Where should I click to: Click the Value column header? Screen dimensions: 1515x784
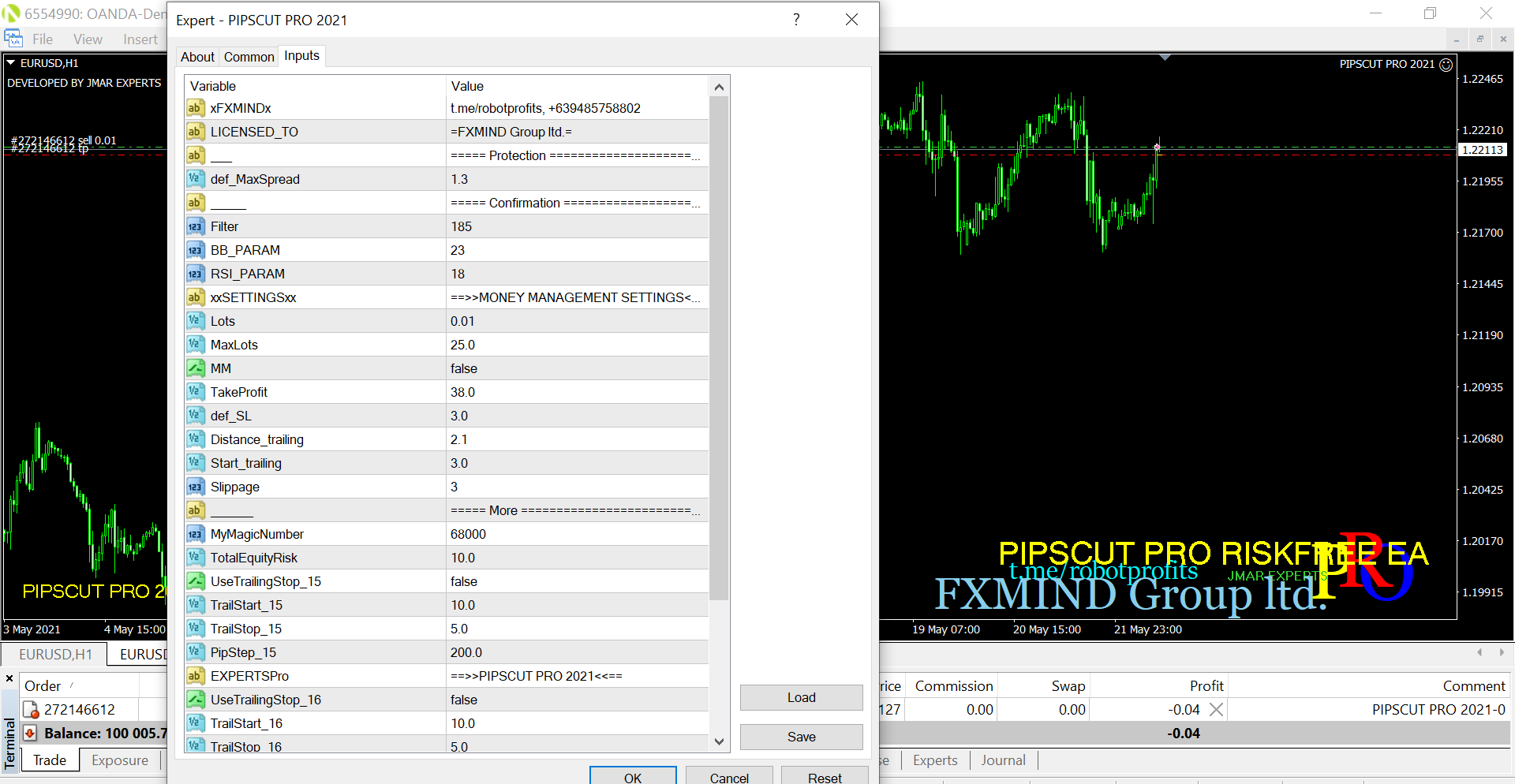click(577, 86)
